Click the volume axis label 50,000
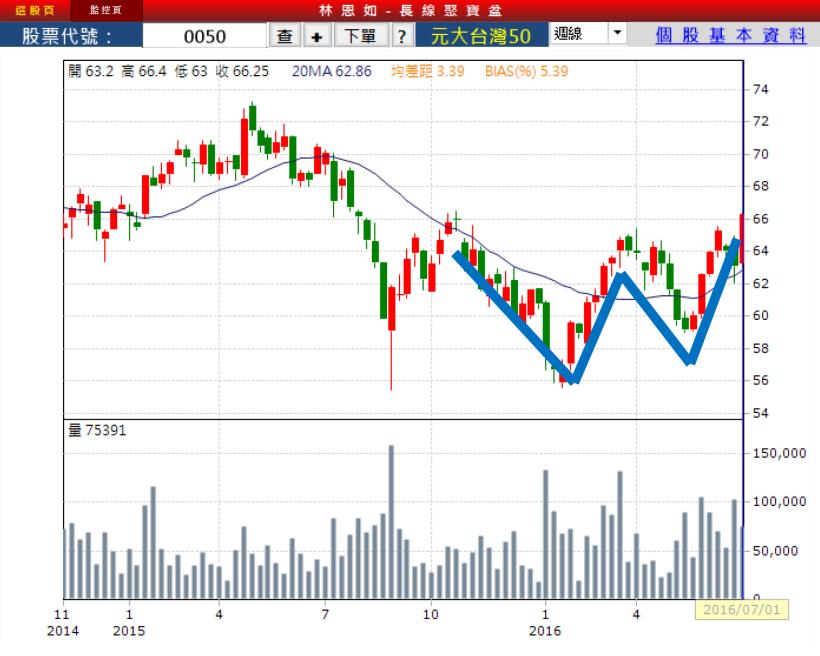820x656 pixels. pos(775,550)
